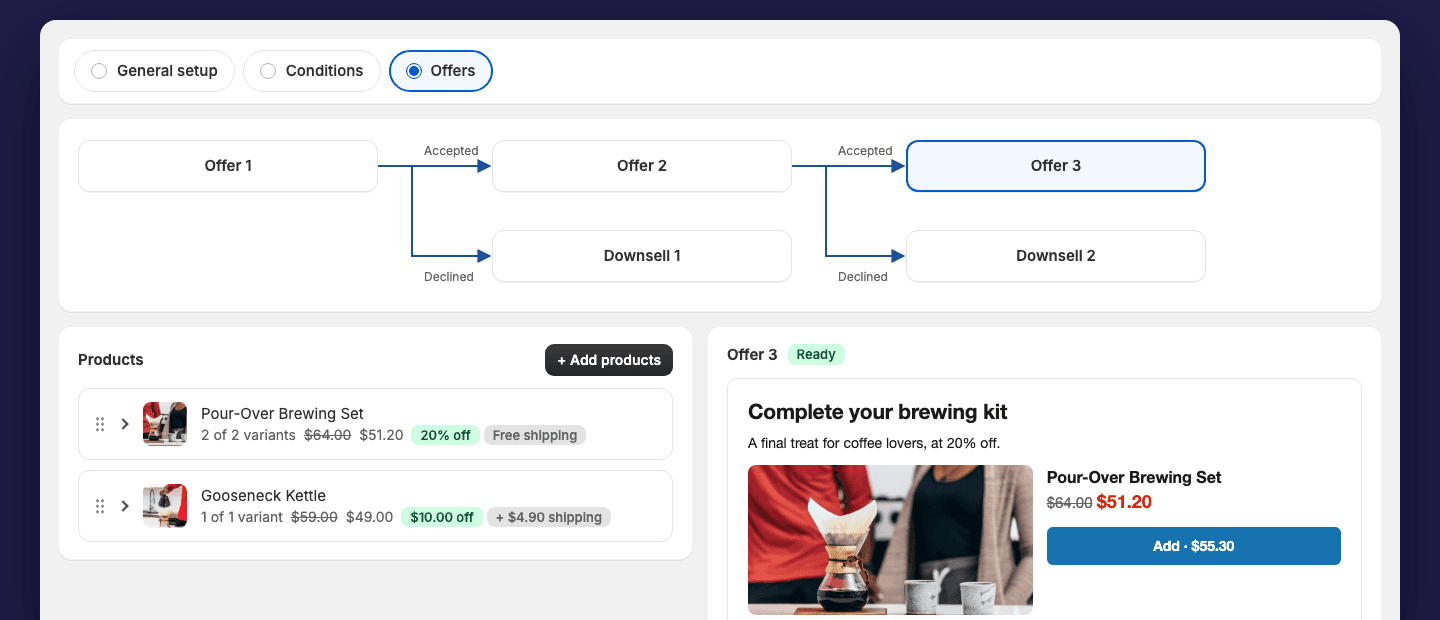Screen dimensions: 1440x620
Task: Click the + $4.90 shipping badge
Action: tap(549, 517)
